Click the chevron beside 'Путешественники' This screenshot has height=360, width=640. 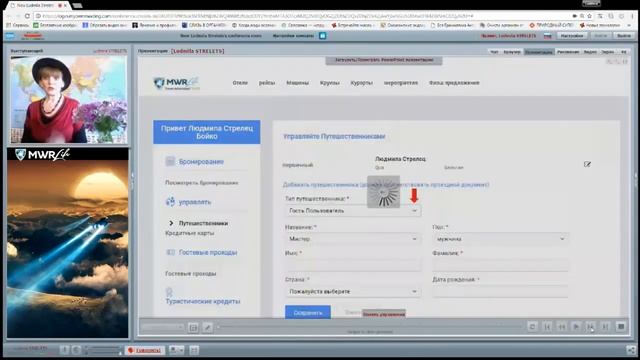click(171, 223)
